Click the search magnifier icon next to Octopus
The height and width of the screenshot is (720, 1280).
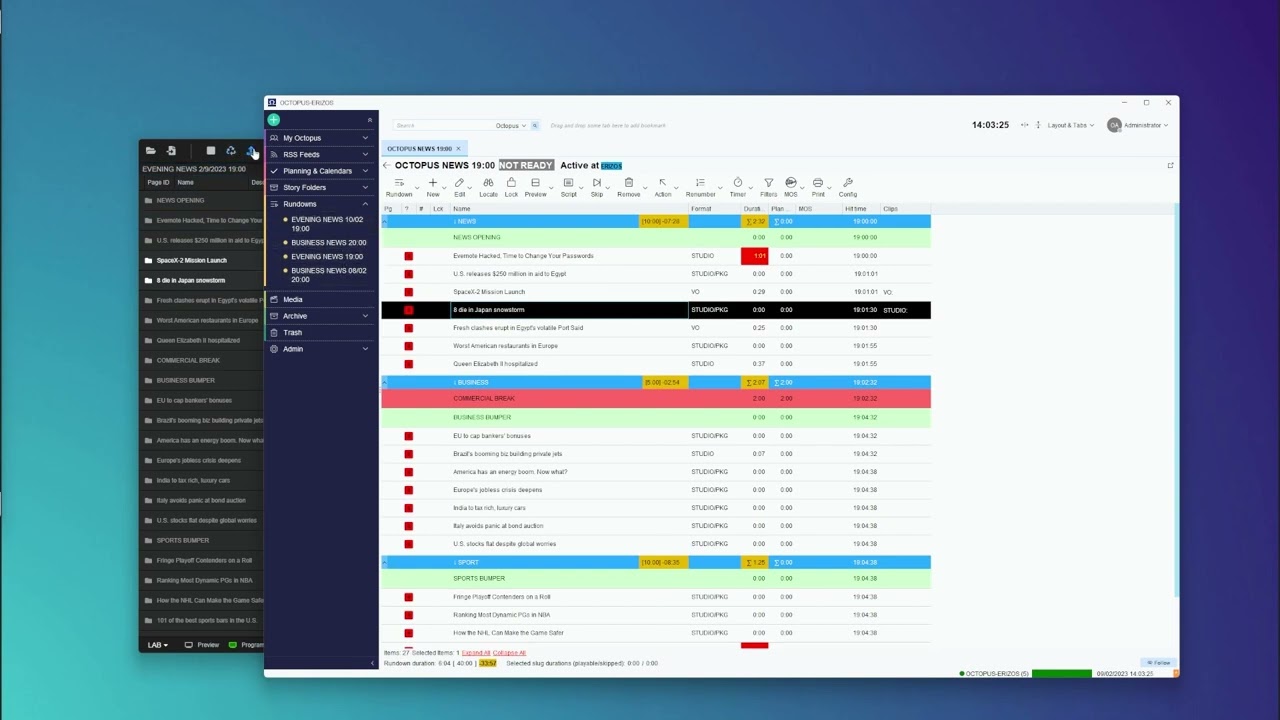coord(535,126)
